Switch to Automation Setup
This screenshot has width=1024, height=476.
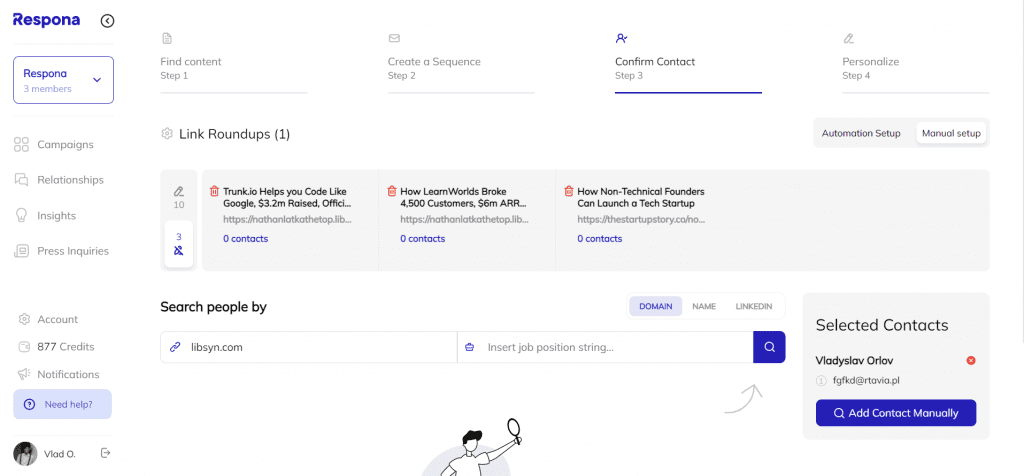pos(861,133)
